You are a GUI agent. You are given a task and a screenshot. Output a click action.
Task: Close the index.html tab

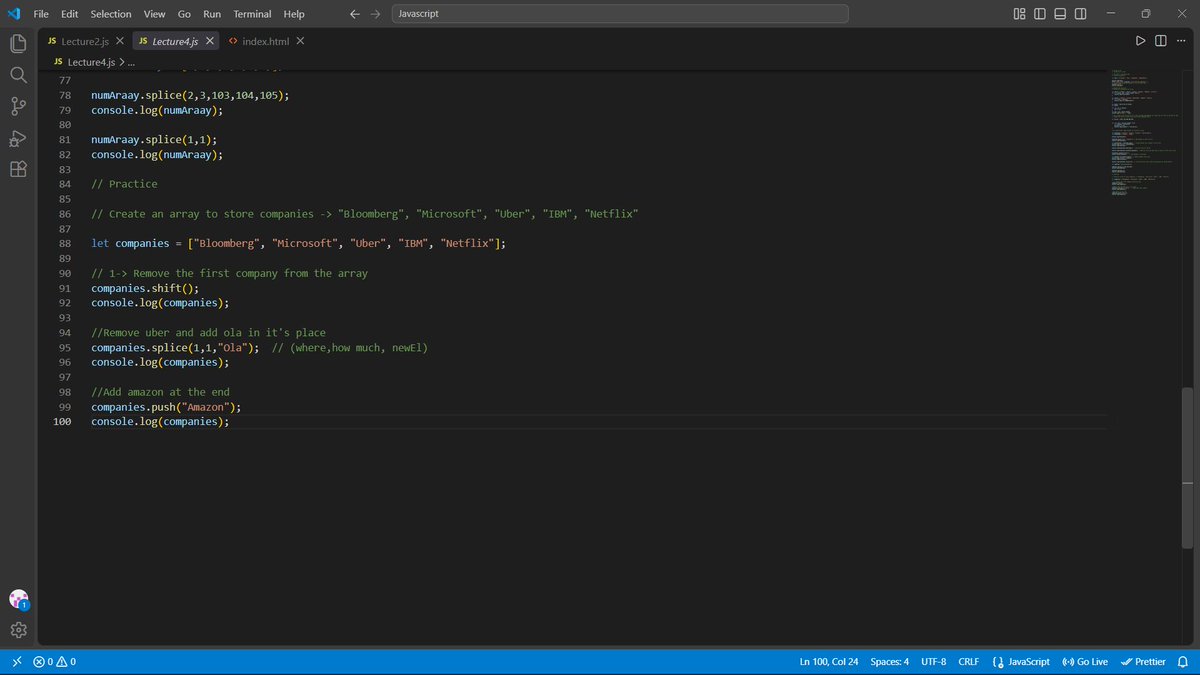(x=299, y=41)
